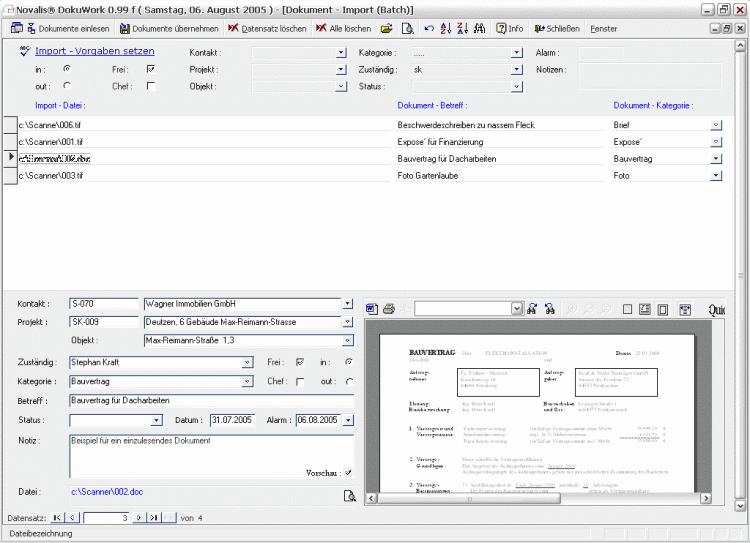750x543 pixels.
Task: Click the 'Dokumente einlesen' button
Action: point(60,29)
